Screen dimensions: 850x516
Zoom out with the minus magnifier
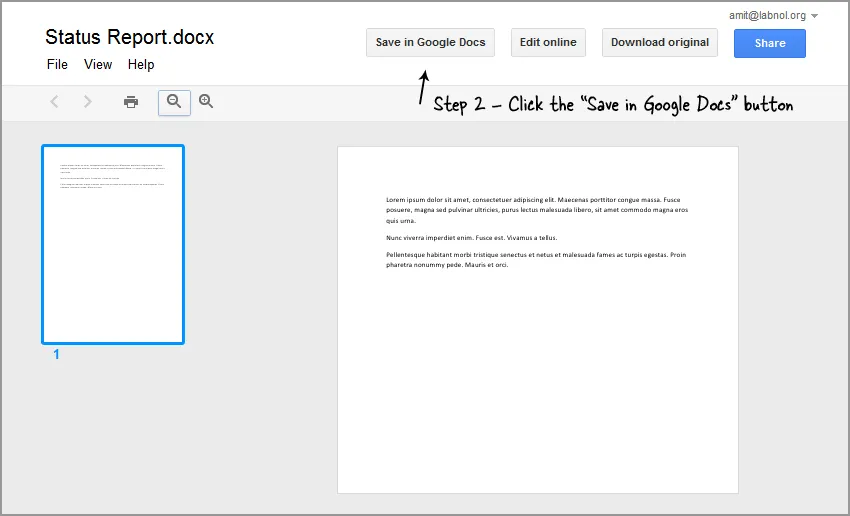(x=174, y=102)
